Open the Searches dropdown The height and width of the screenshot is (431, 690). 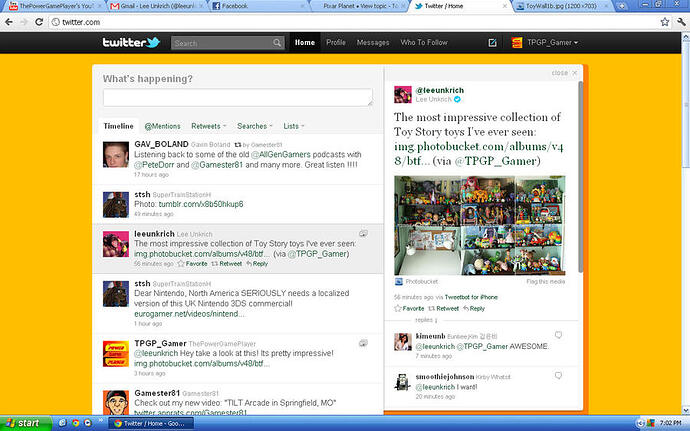255,126
